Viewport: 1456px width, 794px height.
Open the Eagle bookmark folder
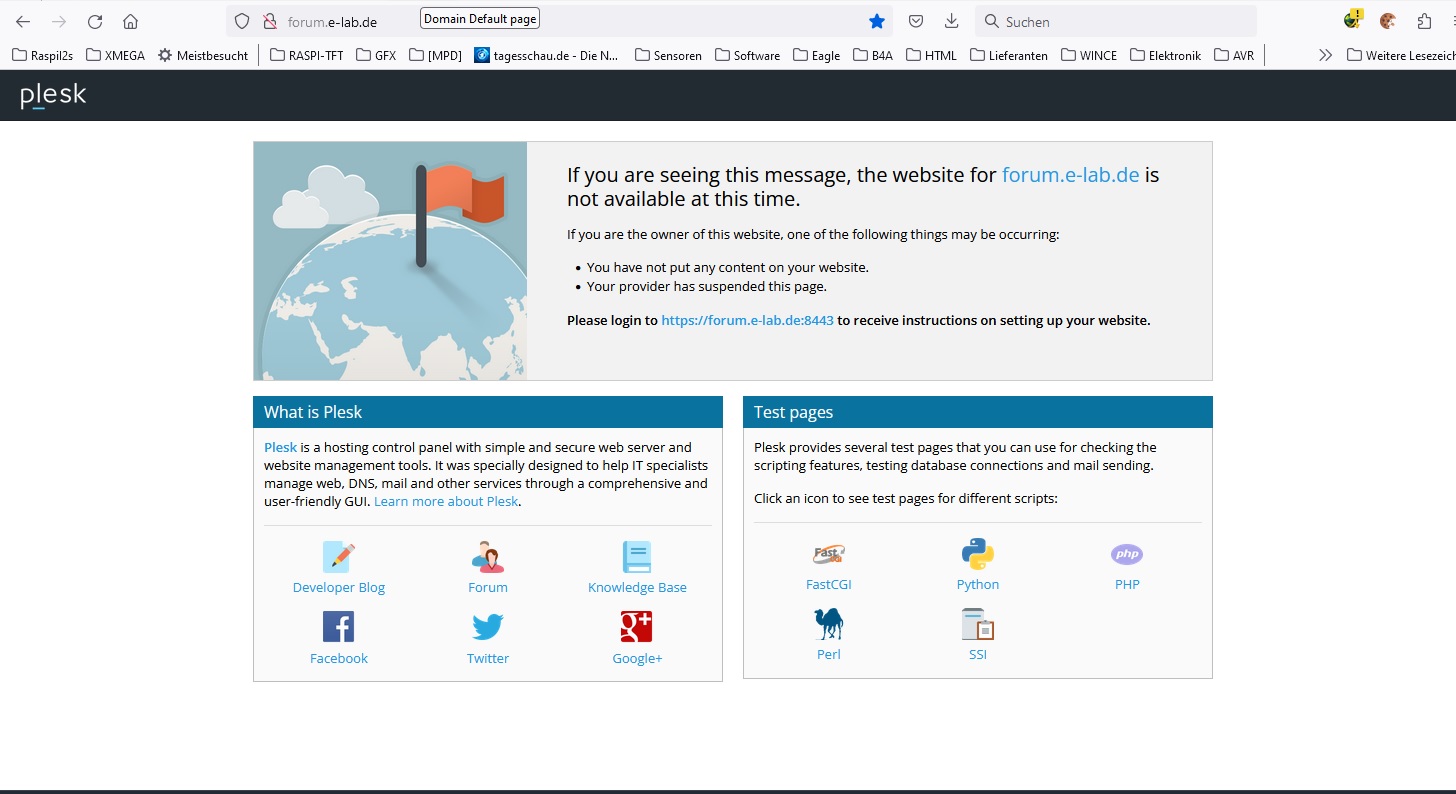click(816, 55)
